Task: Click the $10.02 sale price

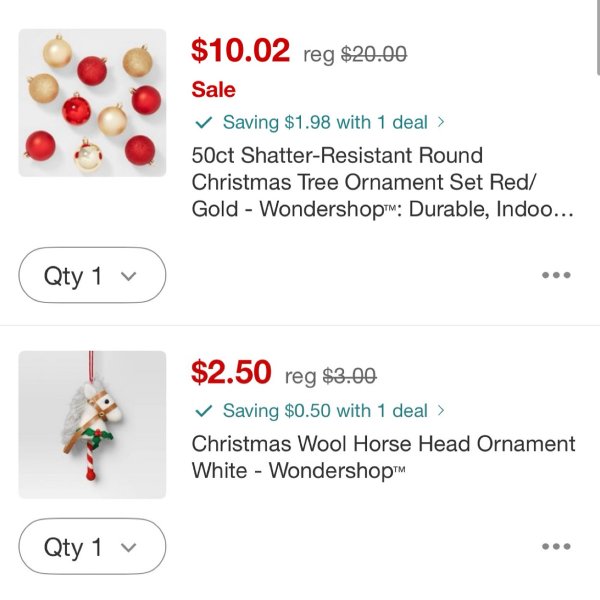Action: click(240, 49)
